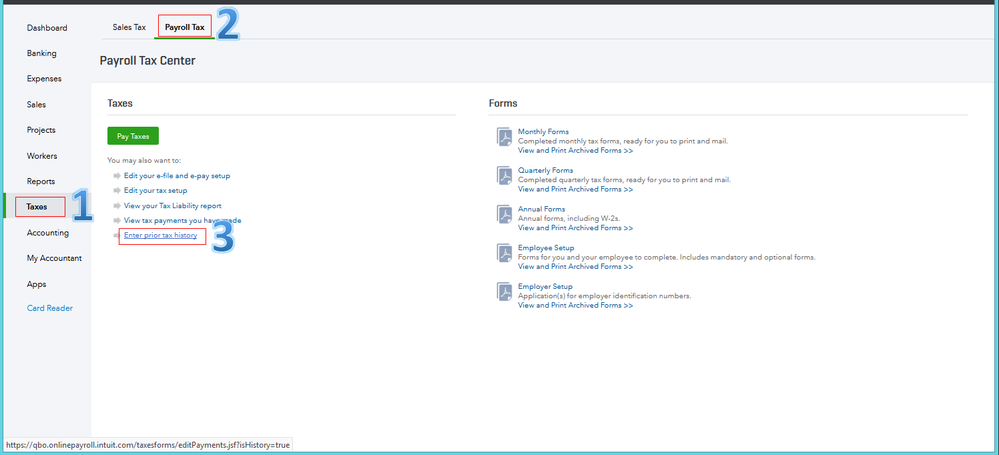The image size is (999, 455).
Task: Open the Quarterly Forms PDF icon
Action: point(503,175)
